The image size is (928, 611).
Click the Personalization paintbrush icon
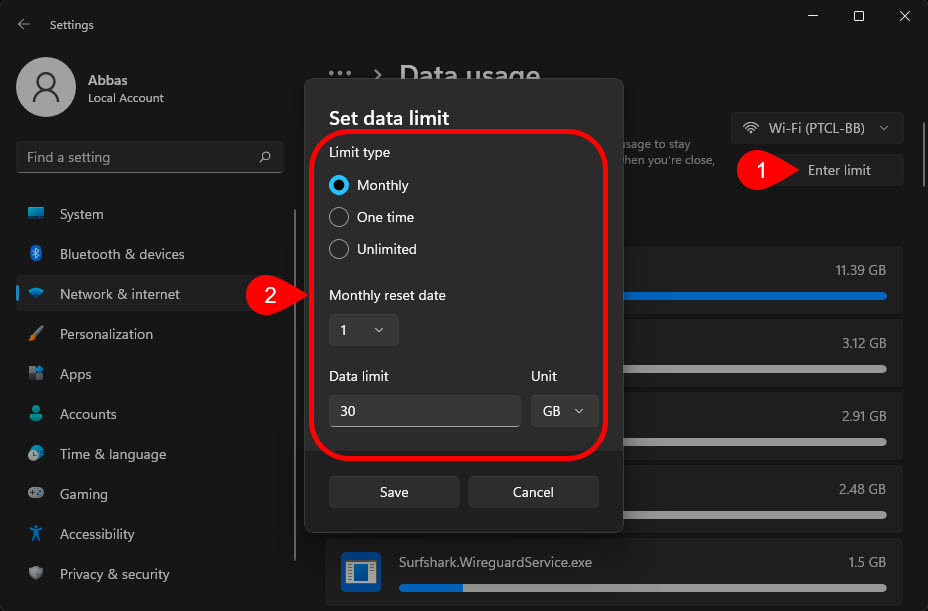click(36, 333)
